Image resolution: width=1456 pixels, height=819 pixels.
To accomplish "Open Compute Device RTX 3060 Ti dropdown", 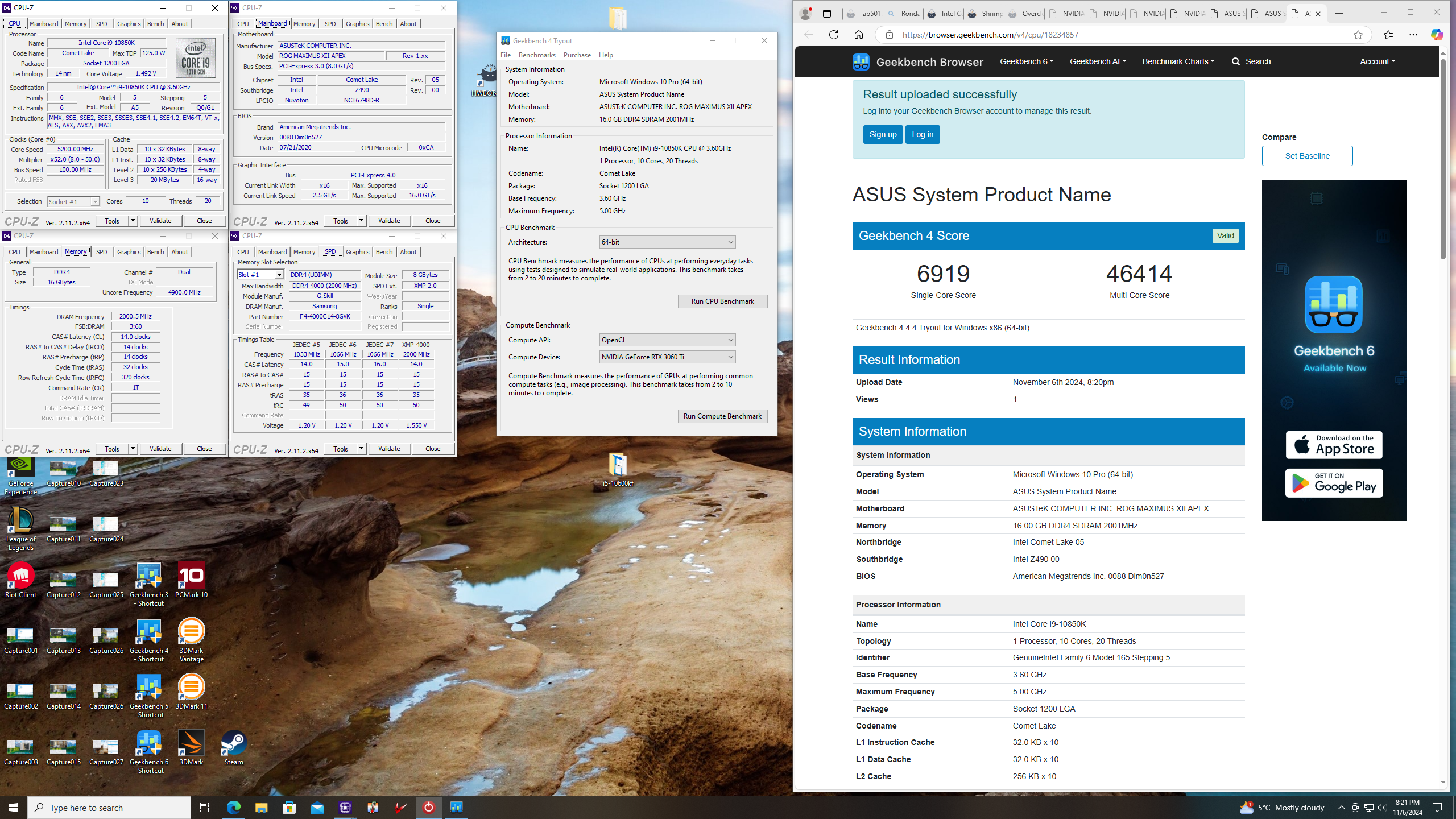I will tap(667, 357).
